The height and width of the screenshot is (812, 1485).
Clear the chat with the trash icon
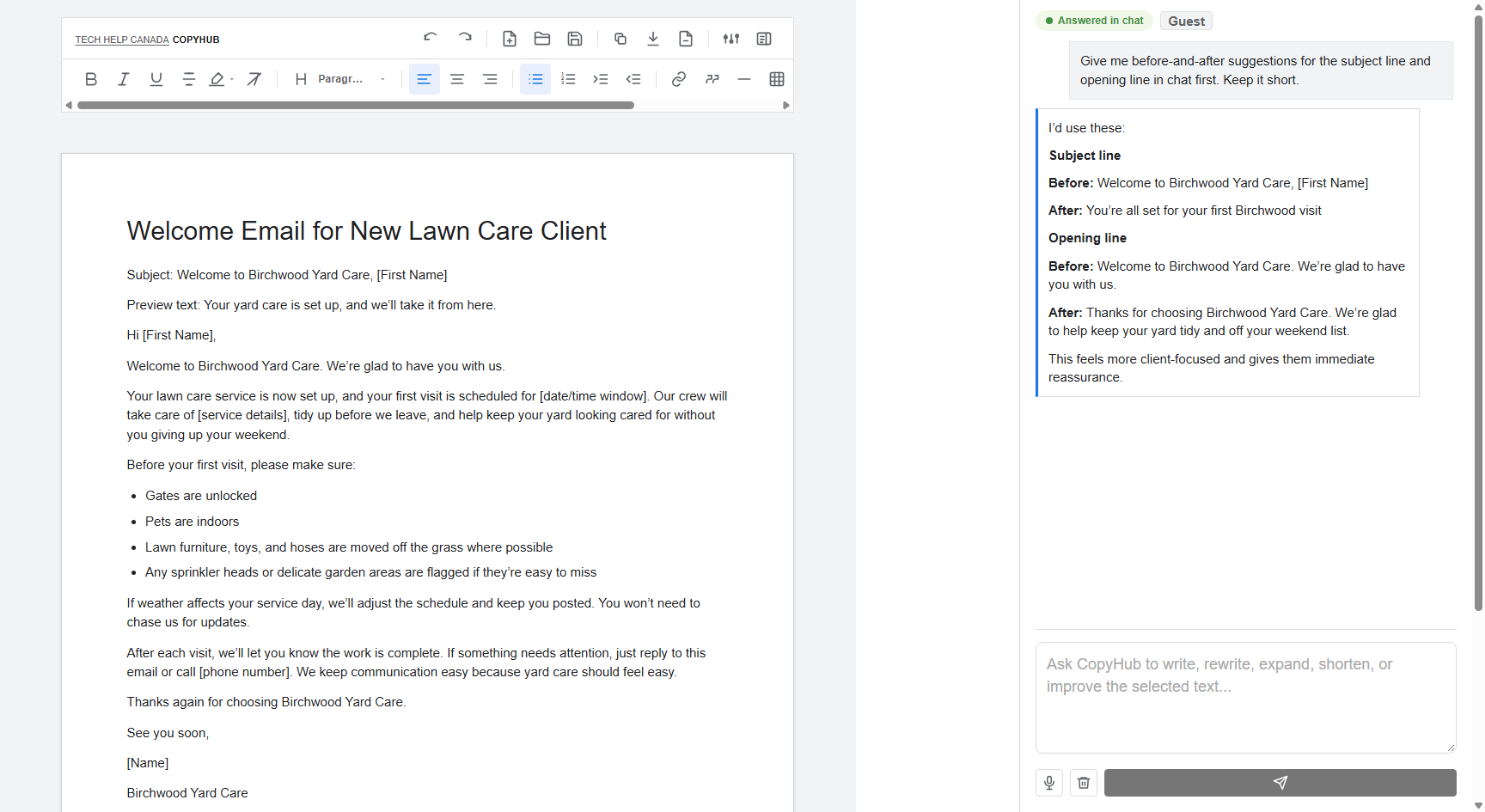[x=1084, y=783]
